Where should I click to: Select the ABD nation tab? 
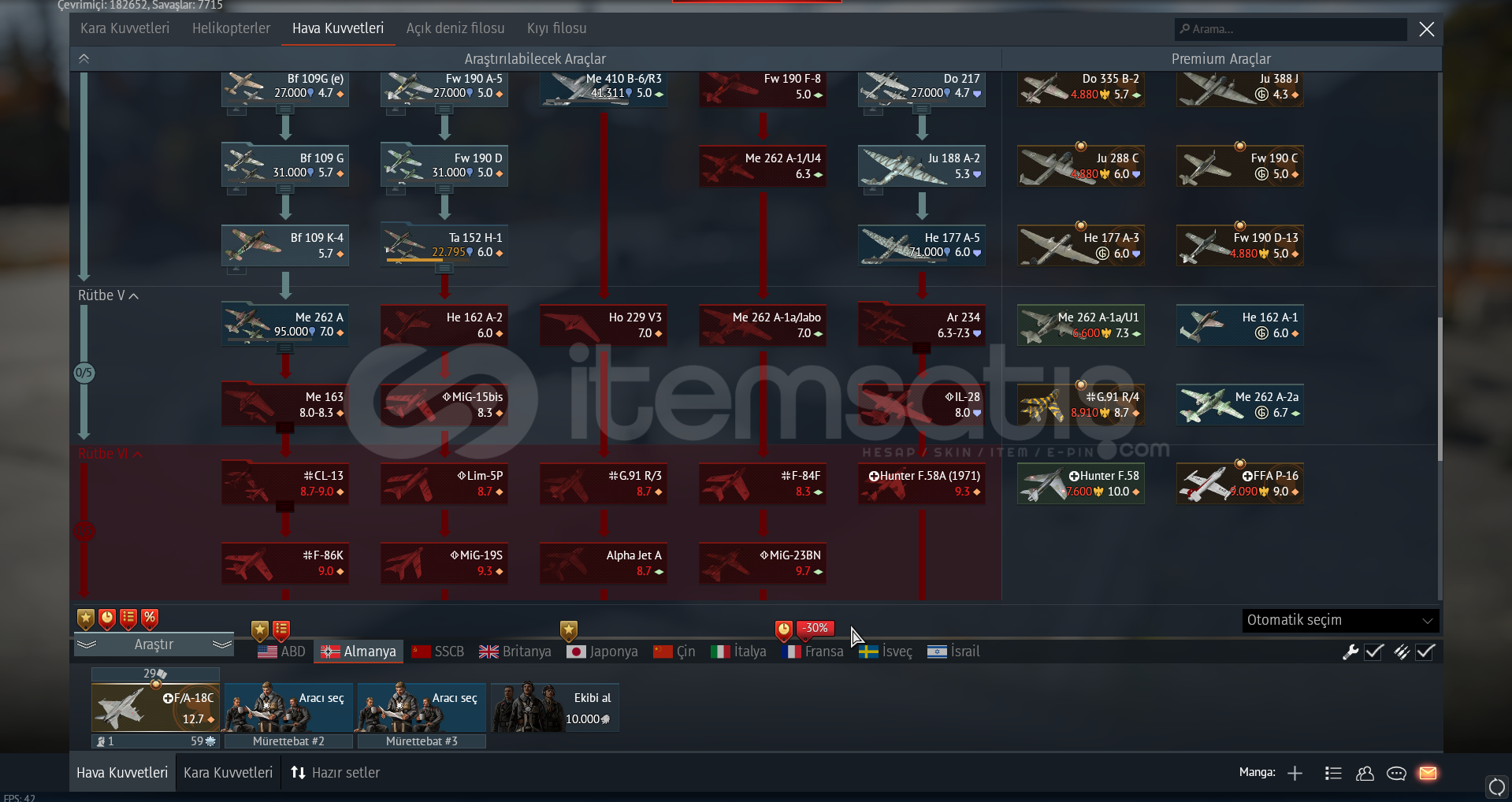[281, 652]
